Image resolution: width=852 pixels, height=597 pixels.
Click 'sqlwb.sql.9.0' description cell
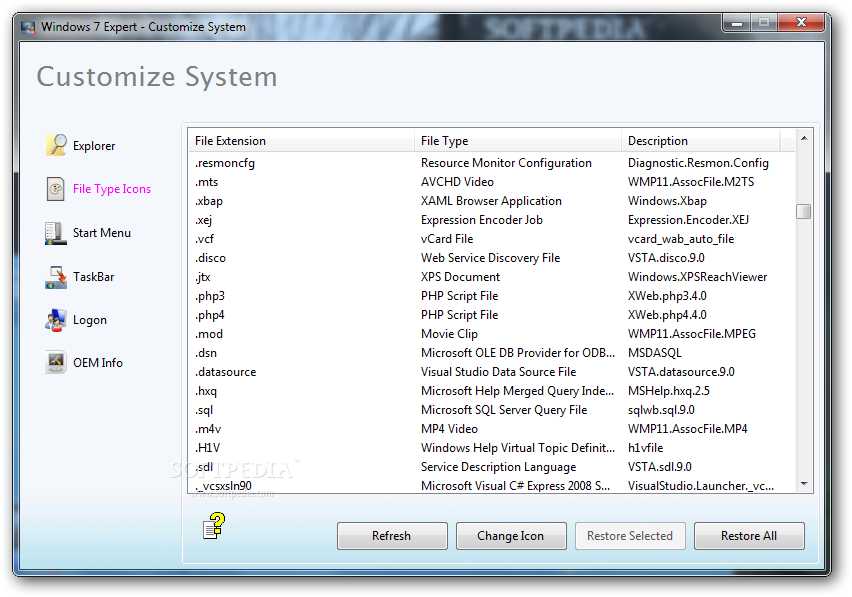(x=661, y=410)
